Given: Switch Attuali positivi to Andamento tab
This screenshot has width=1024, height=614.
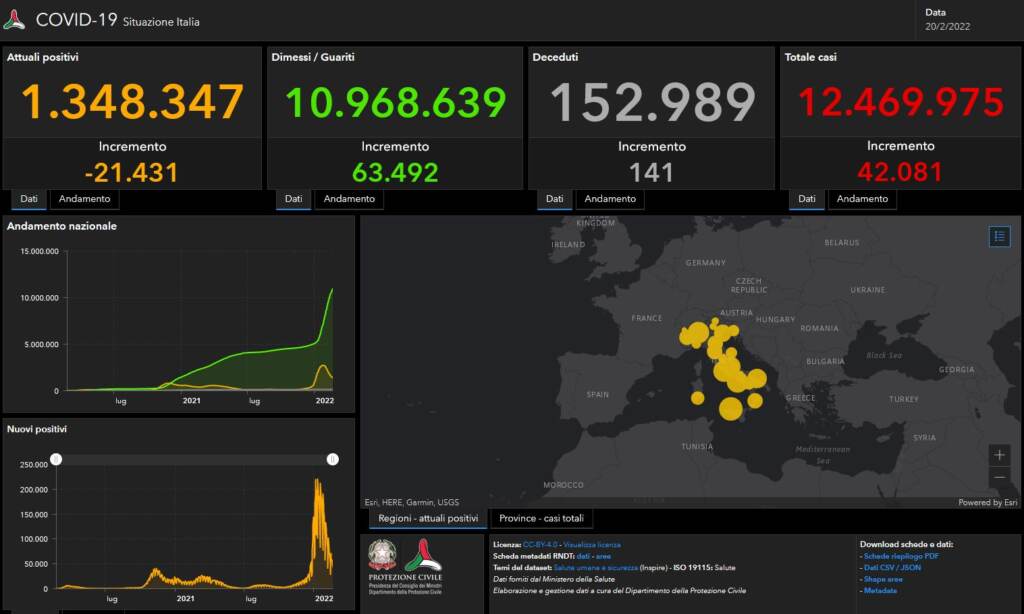Looking at the screenshot, I should point(85,199).
